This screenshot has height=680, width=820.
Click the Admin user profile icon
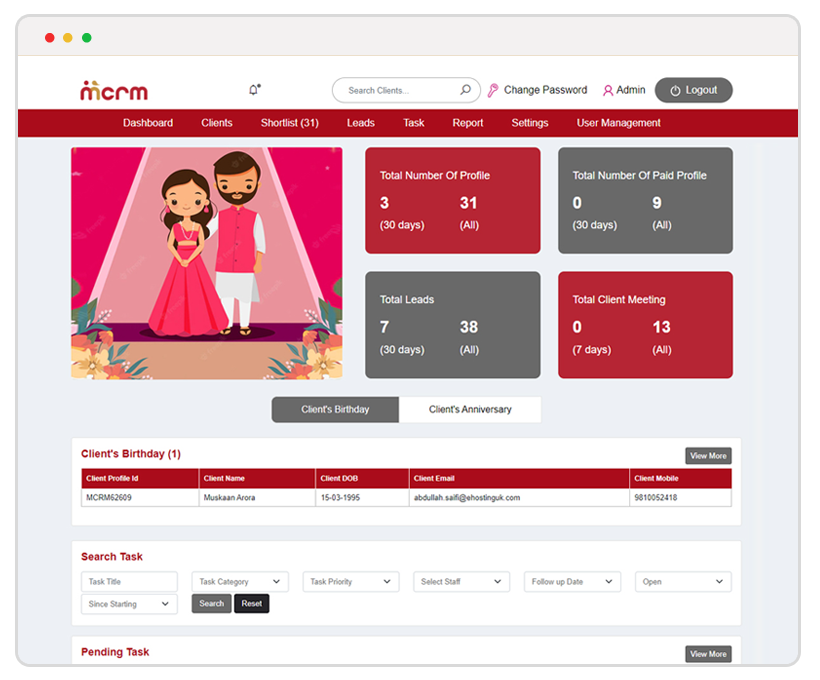[x=608, y=90]
